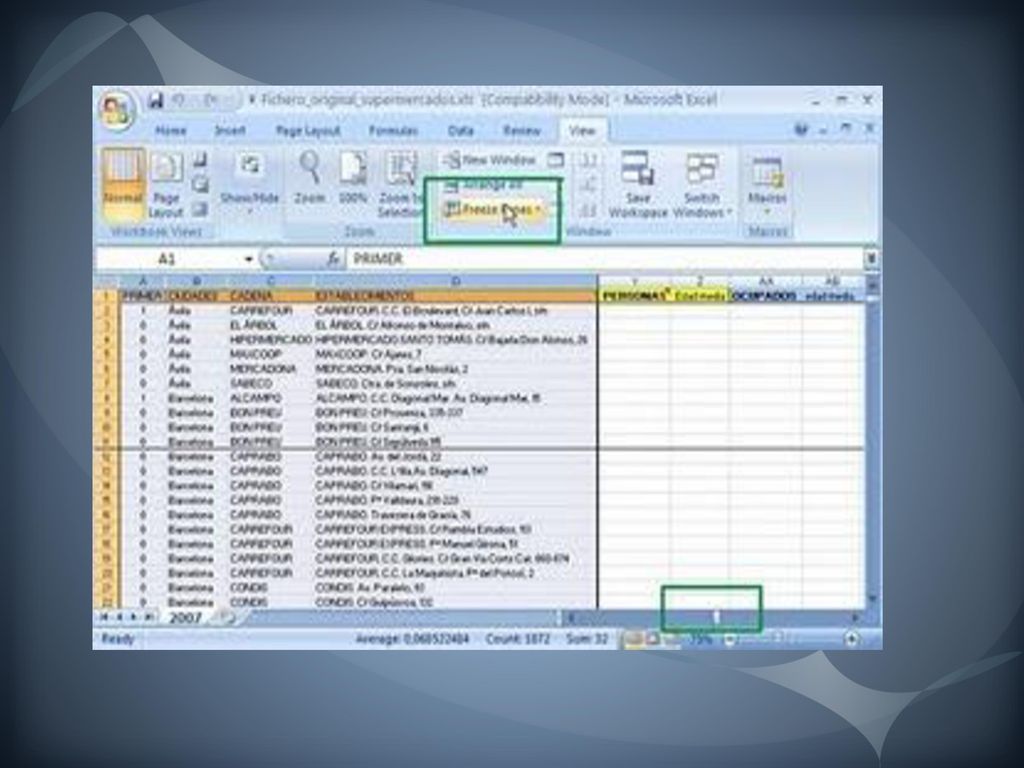
Task: Open the Excel Help icon in ribbon corner
Action: (801, 130)
